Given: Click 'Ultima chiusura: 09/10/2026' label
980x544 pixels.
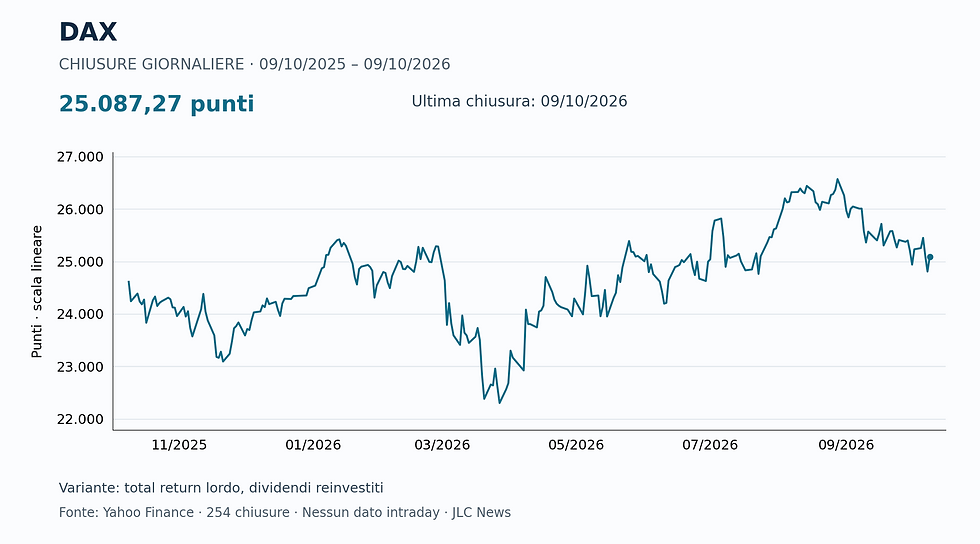Looking at the screenshot, I should (519, 101).
